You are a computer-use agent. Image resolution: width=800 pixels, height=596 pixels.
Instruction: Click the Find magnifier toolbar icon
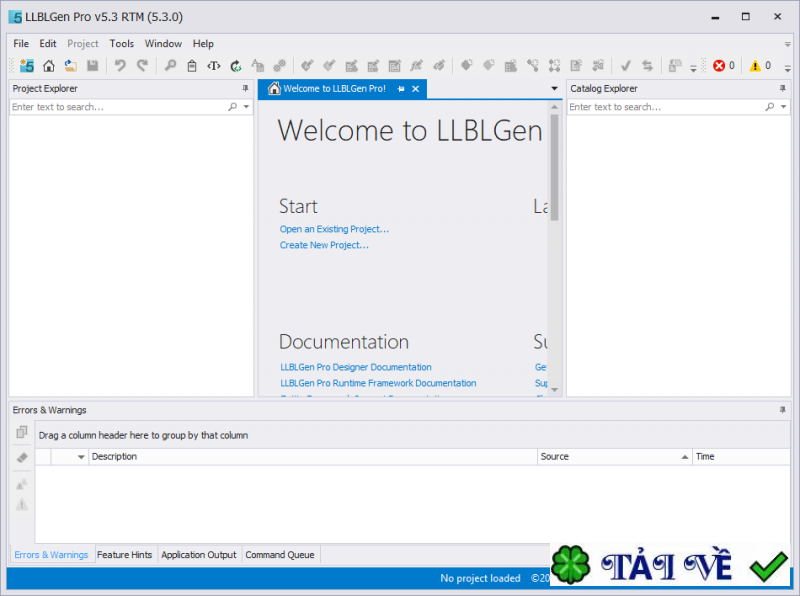pos(170,65)
